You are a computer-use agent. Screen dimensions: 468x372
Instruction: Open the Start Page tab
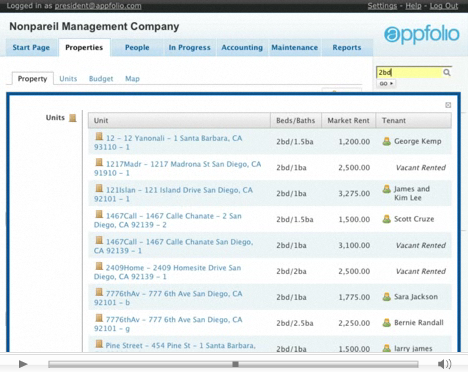click(x=31, y=47)
